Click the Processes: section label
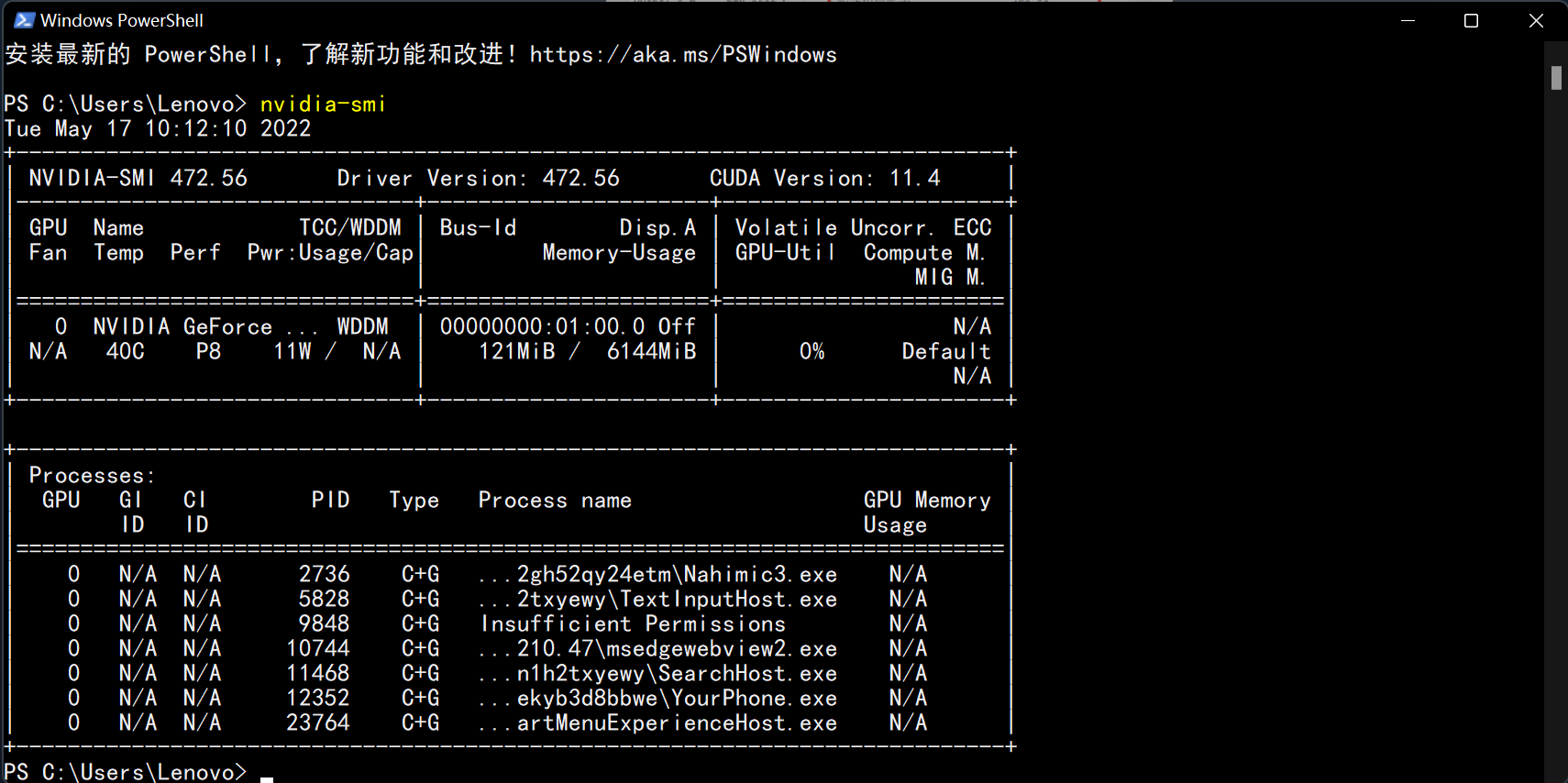Viewport: 1568px width, 783px height. pyautogui.click(x=93, y=476)
